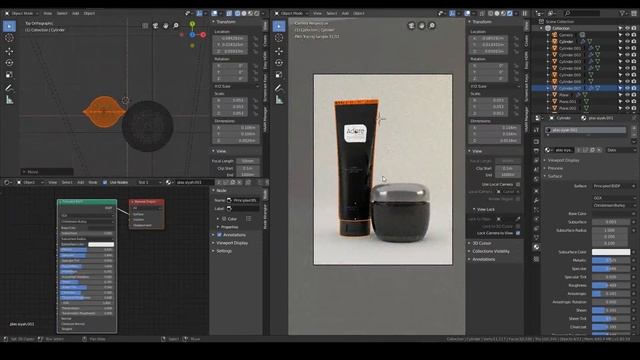This screenshot has height=360, width=640.
Task: Open the Material properties tab
Action: 536,247
